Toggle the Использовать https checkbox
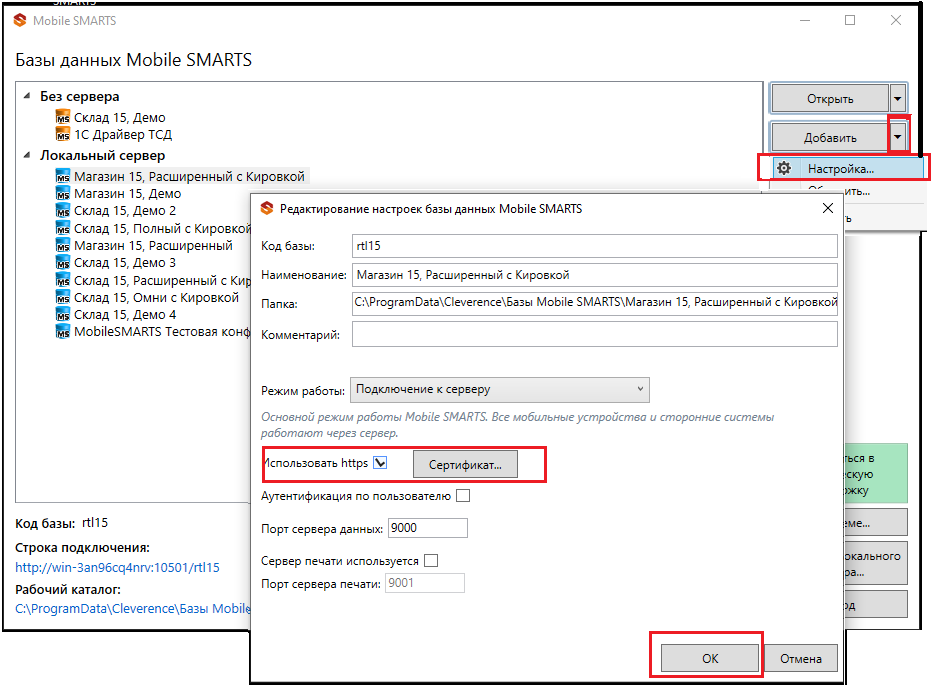 tap(380, 463)
